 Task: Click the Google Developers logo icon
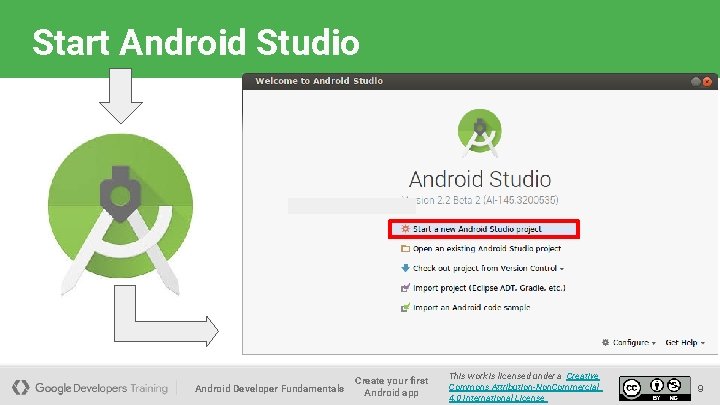click(x=21, y=388)
